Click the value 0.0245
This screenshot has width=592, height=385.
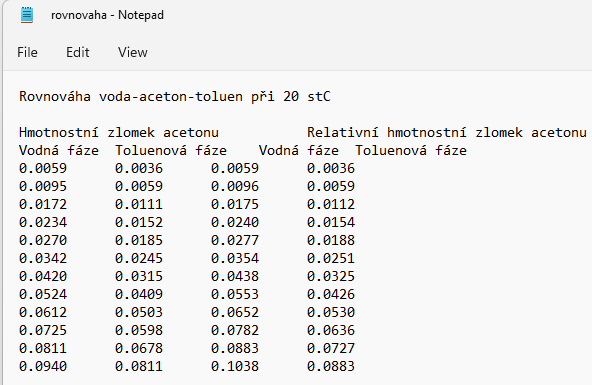[x=139, y=258]
